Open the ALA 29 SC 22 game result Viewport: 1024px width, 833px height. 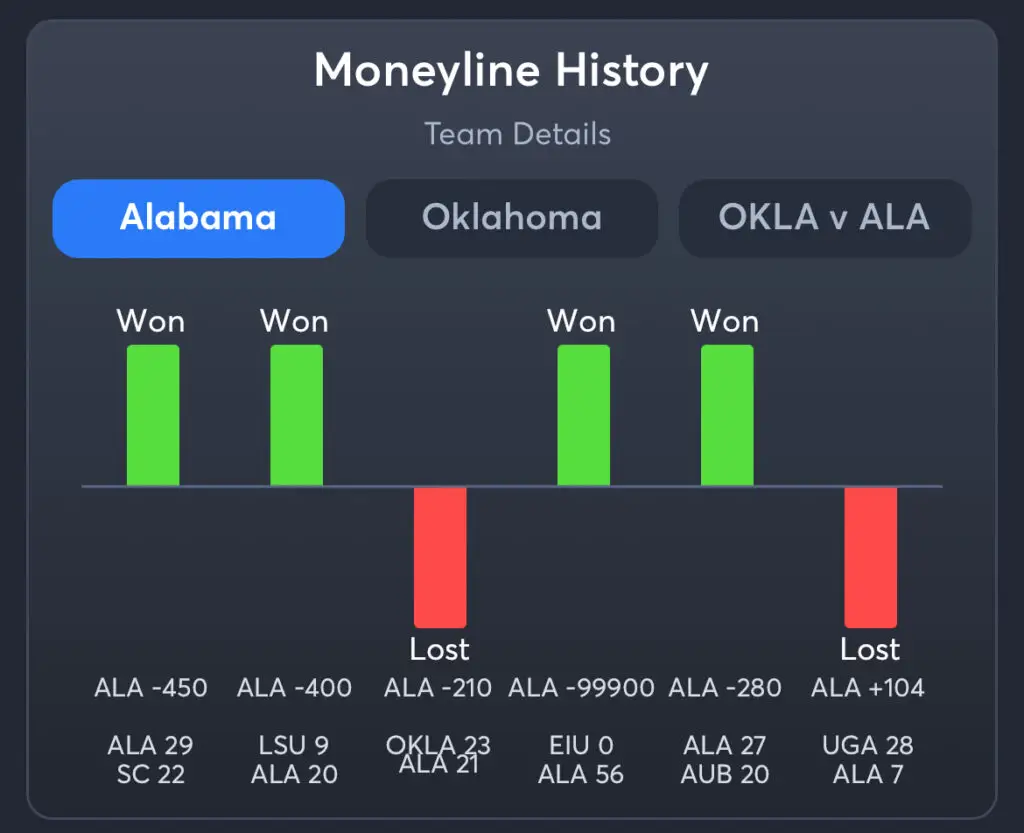coord(150,759)
